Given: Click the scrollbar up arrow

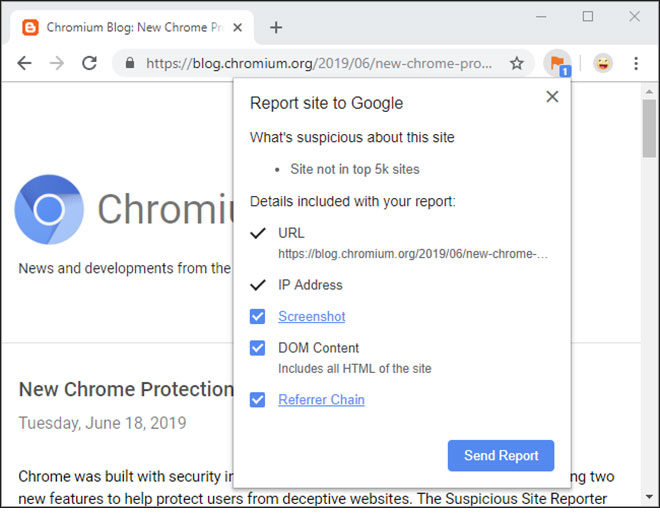Looking at the screenshot, I should [x=649, y=91].
